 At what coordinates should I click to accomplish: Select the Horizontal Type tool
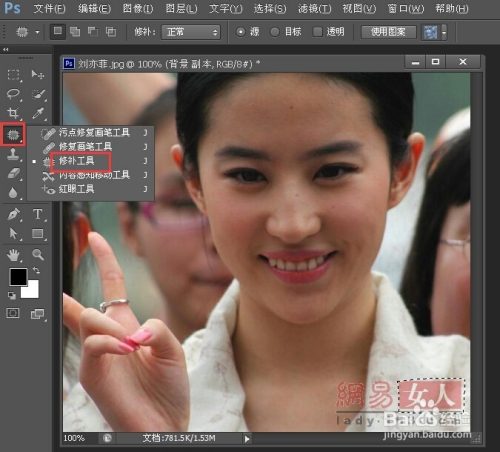(38, 214)
